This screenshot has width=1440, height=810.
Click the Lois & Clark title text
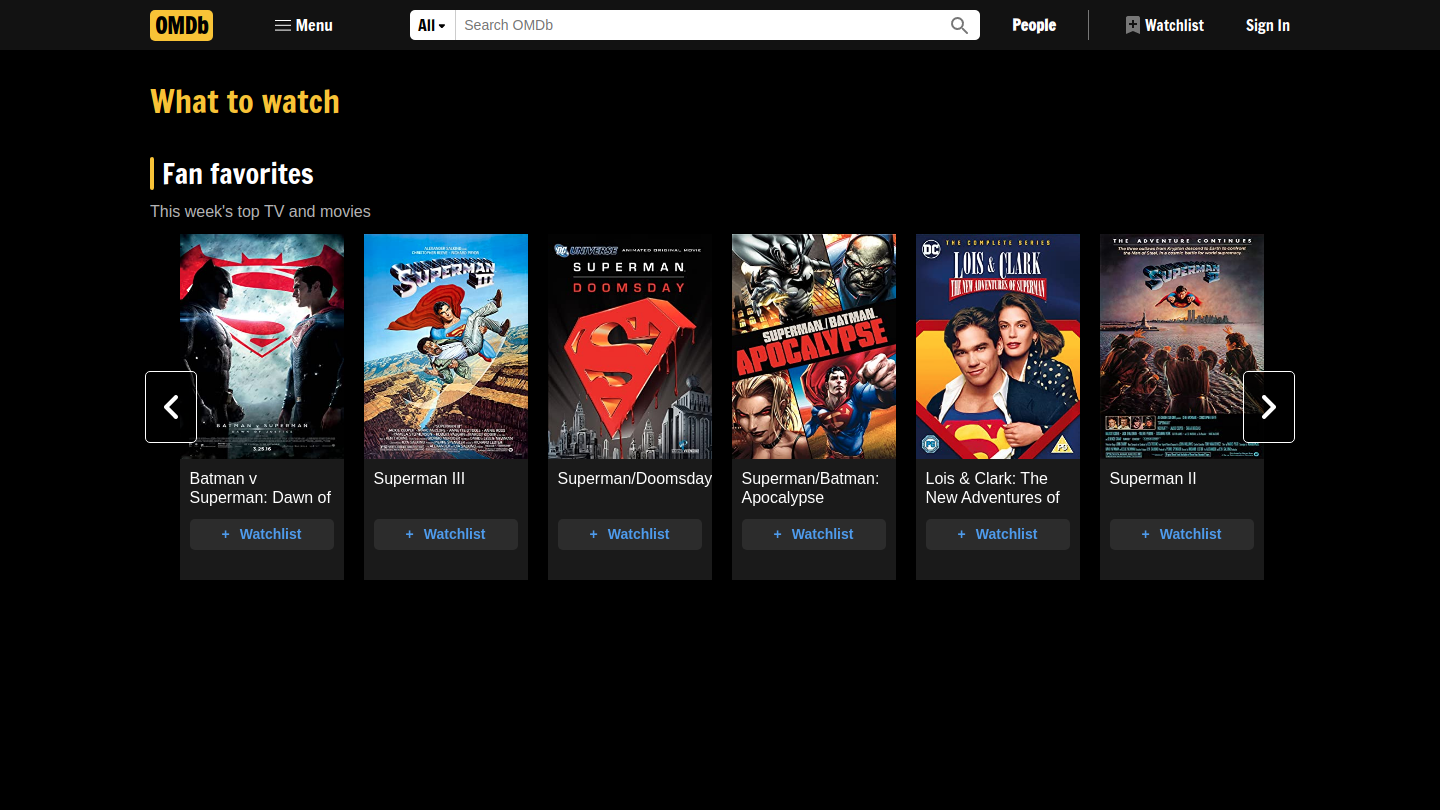[x=992, y=488]
